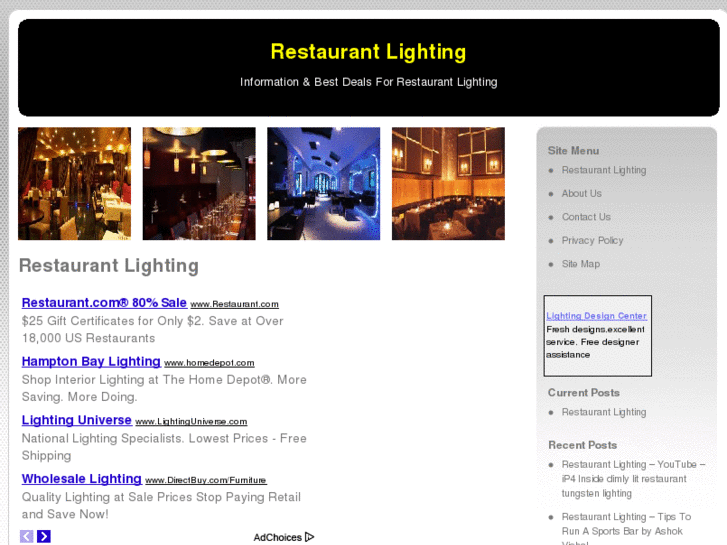Open Tips To Run A Sports Bar post
The height and width of the screenshot is (545, 727).
(626, 528)
